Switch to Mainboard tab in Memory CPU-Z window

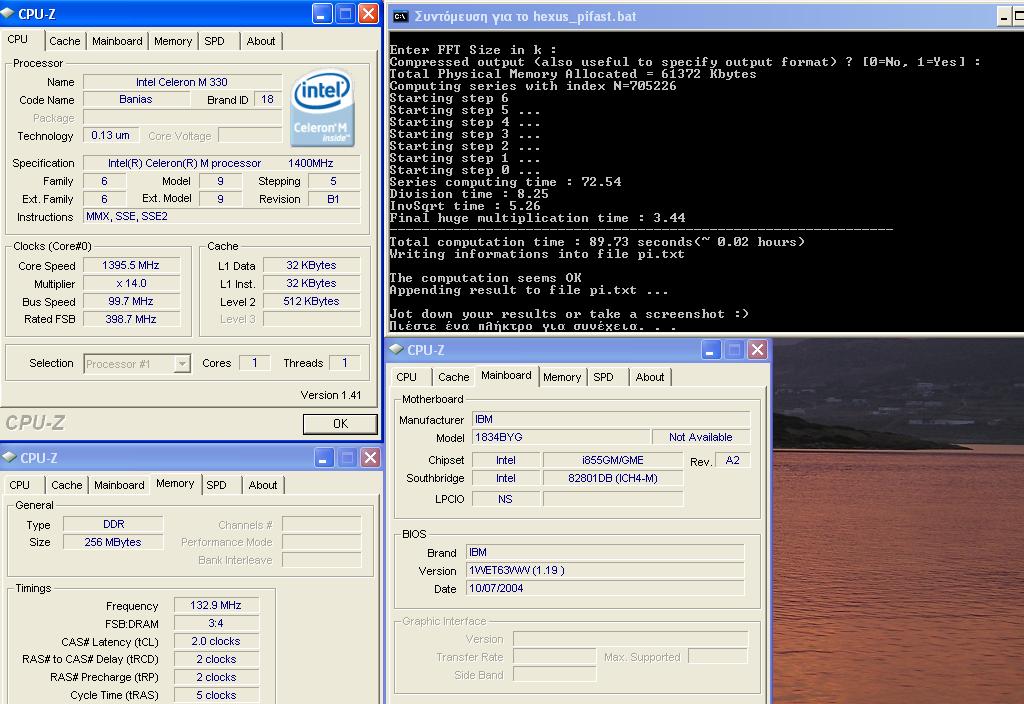(119, 485)
